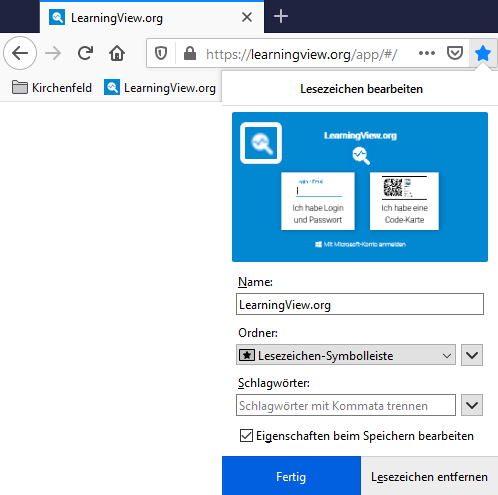Viewport: 498px width, 495px height.
Task: Click the address bar URL
Action: tap(301, 54)
